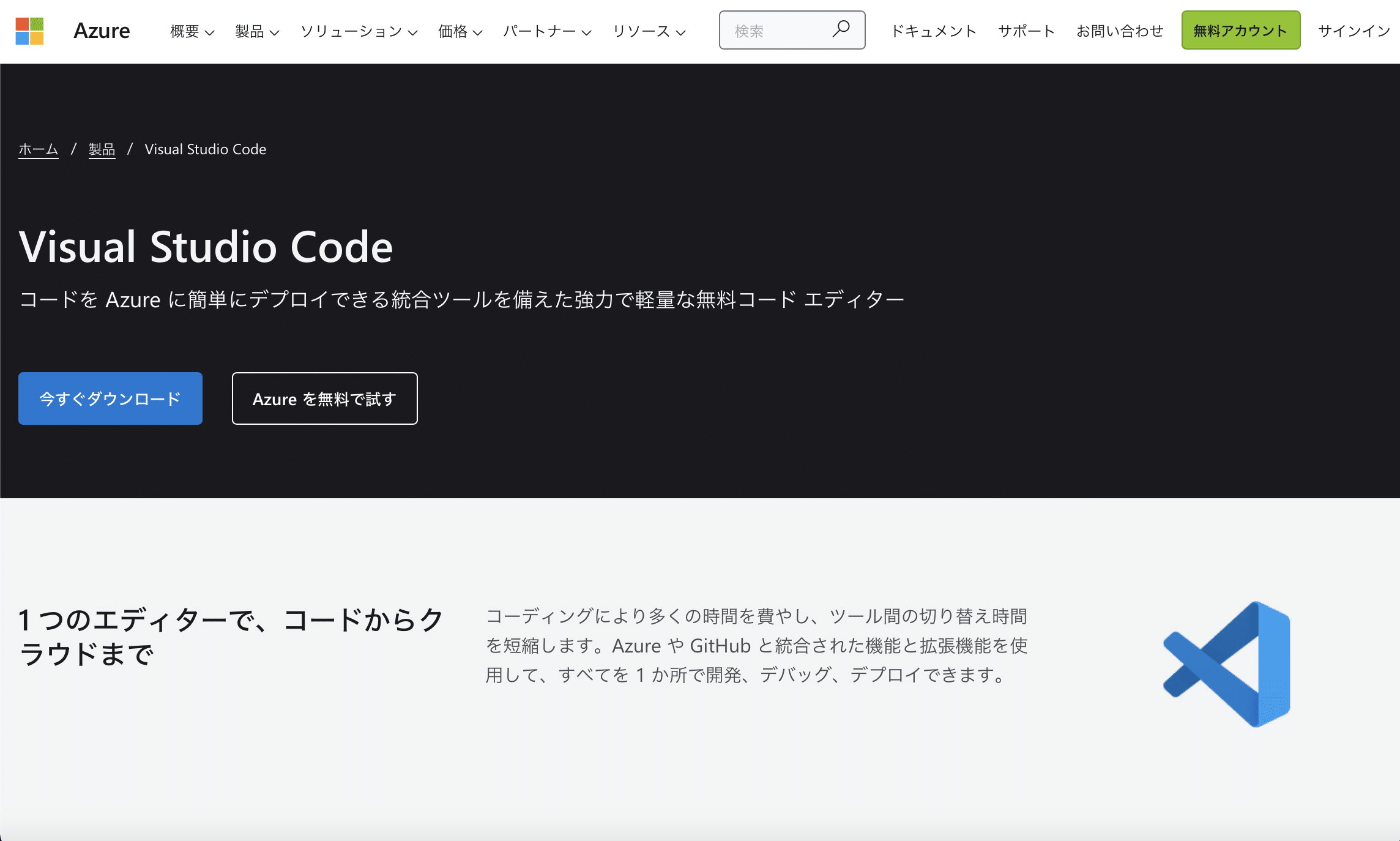Open the 製品 breadcrumb link
This screenshot has height=841, width=1400.
pos(102,149)
